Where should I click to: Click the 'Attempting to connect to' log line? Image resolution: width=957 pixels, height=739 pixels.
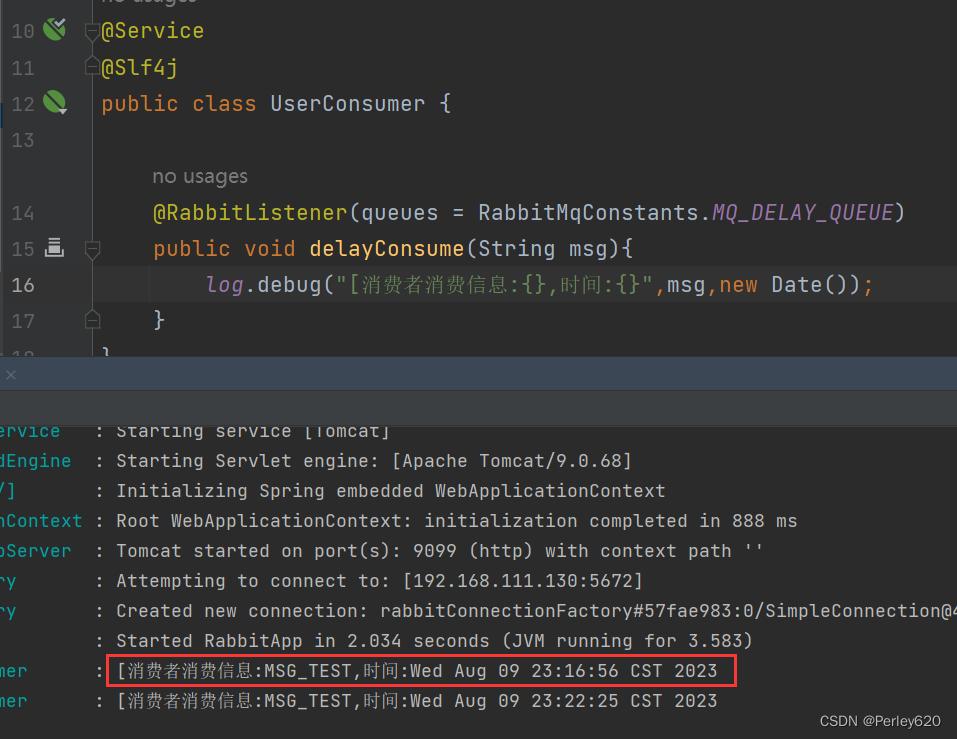[379, 580]
